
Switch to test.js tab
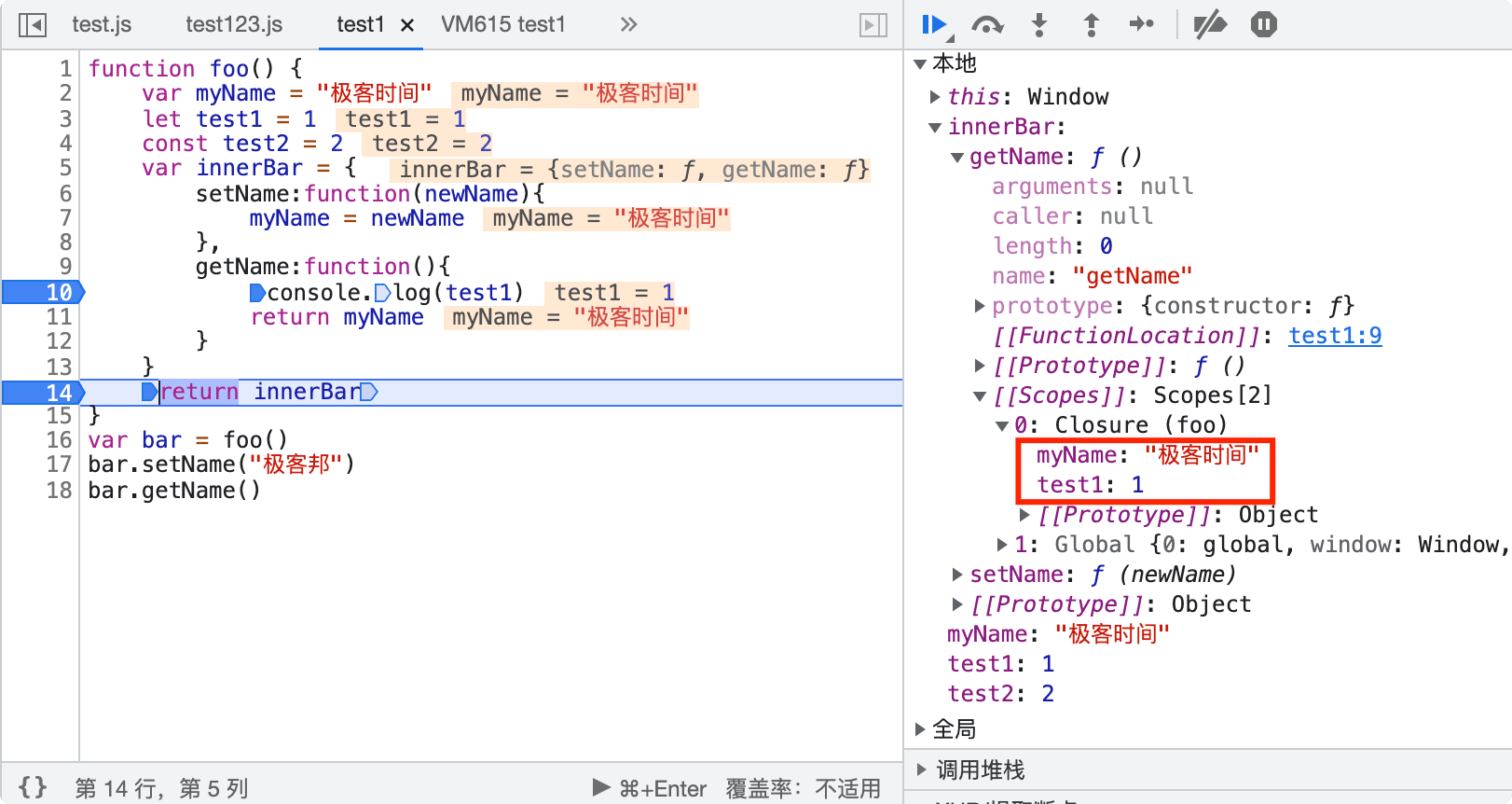[x=102, y=25]
